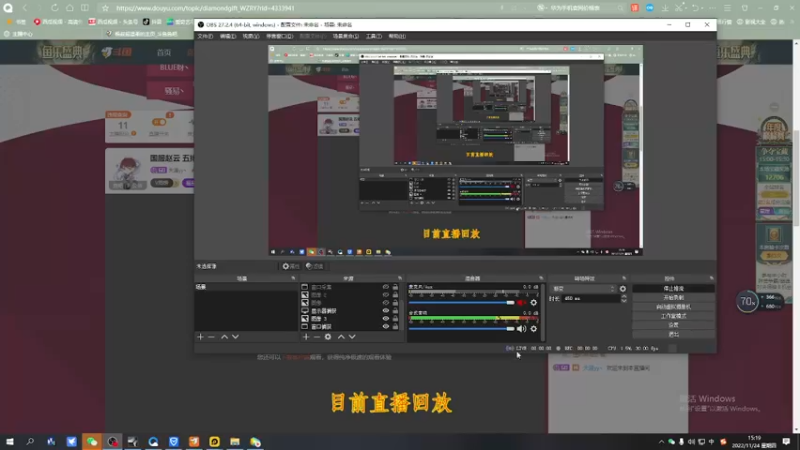The height and width of the screenshot is (450, 800).
Task: Move the selected source up
Action: [341, 337]
